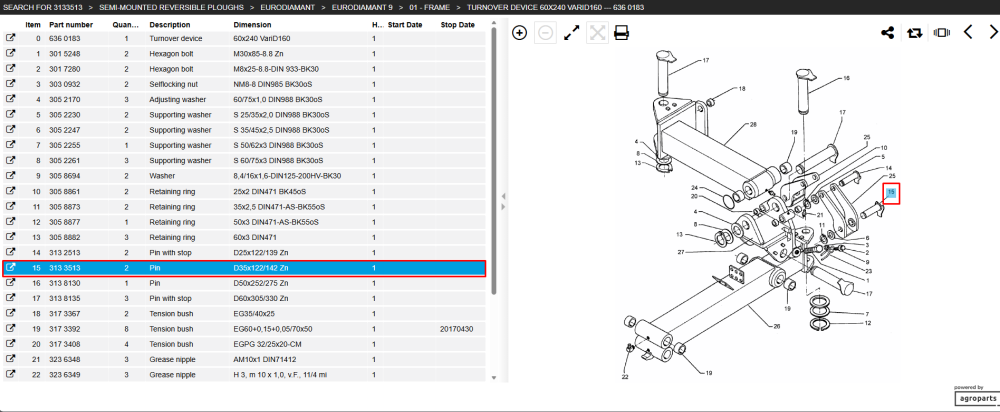Click the scroll up arrow of parts list
Screen dimensions: 1000x412
494,24
